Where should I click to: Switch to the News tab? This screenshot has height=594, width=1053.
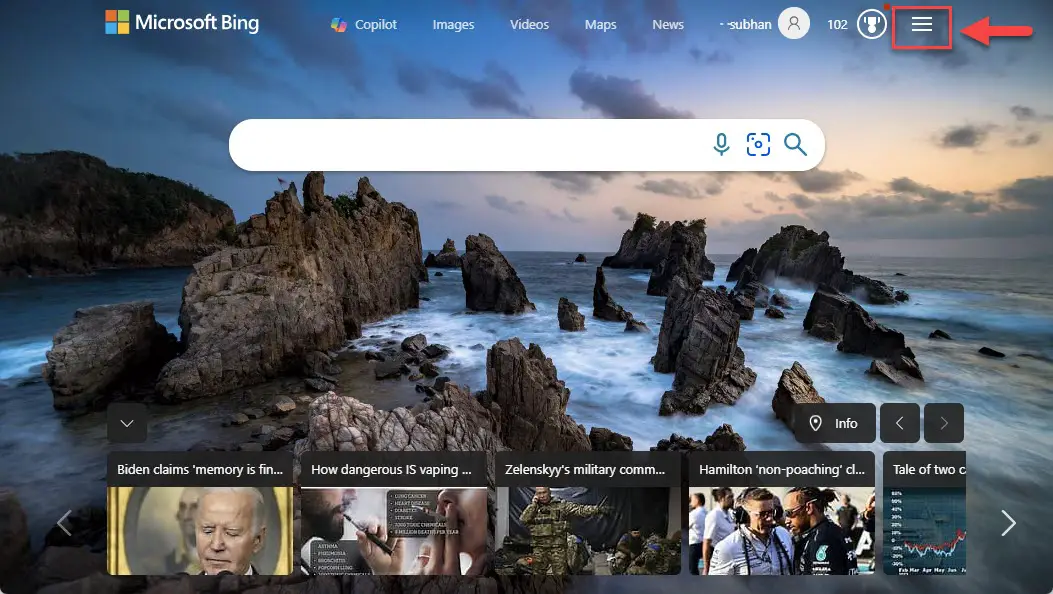667,24
